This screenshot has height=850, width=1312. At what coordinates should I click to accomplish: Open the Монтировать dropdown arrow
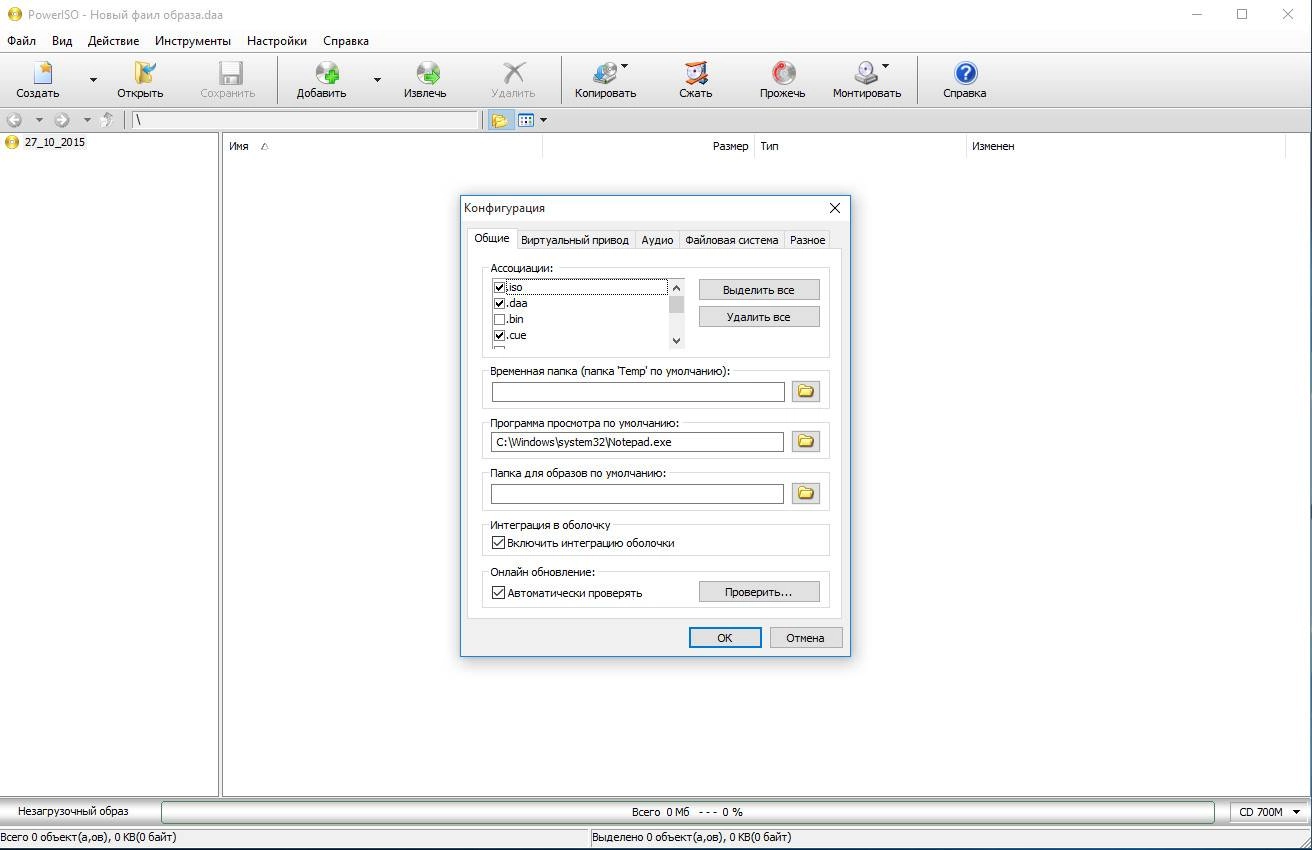(885, 67)
